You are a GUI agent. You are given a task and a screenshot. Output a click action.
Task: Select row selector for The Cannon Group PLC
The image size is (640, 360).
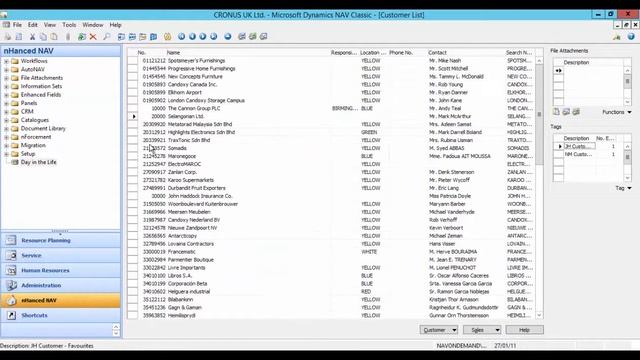click(133, 109)
